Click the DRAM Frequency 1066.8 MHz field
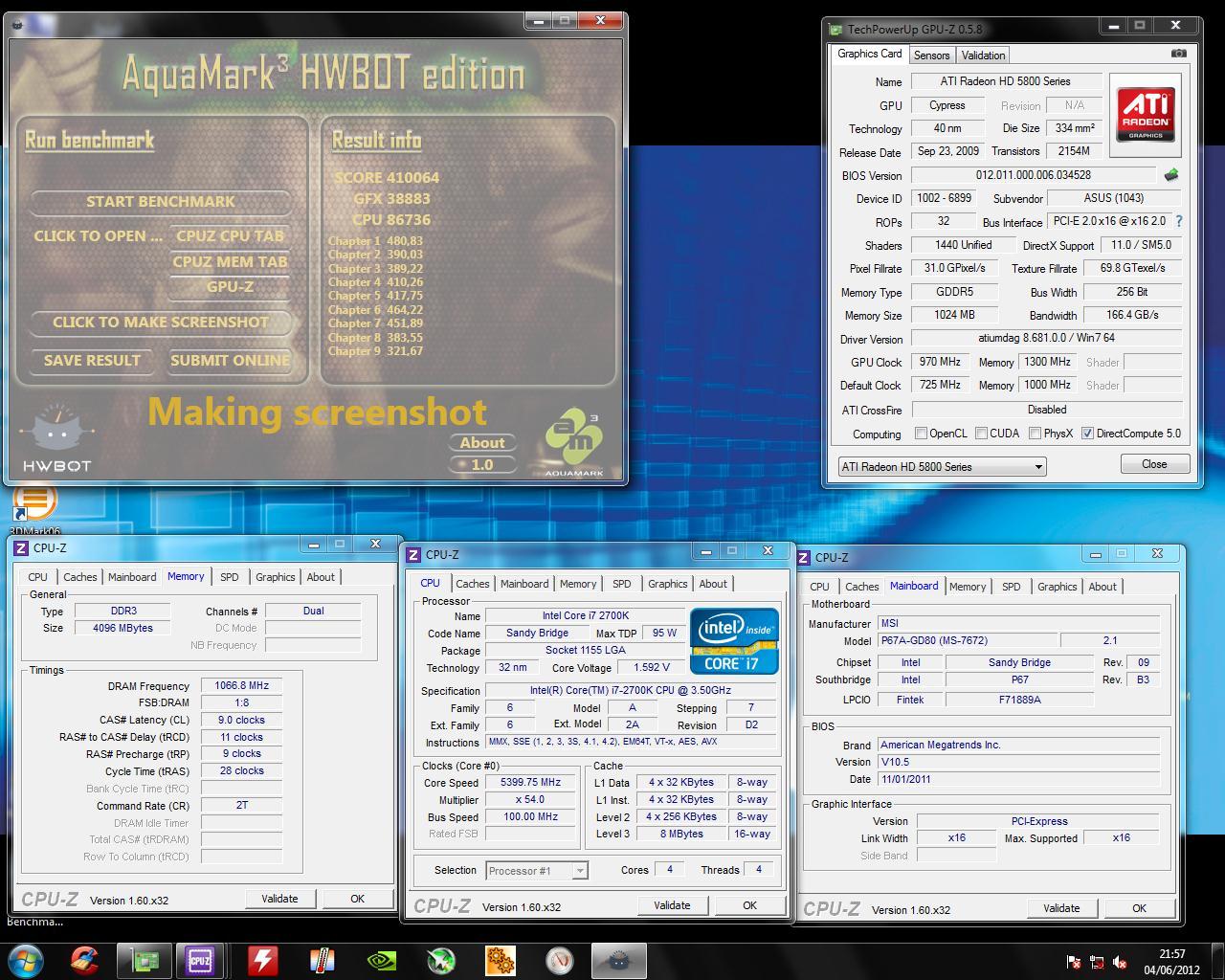1225x980 pixels. [x=241, y=686]
